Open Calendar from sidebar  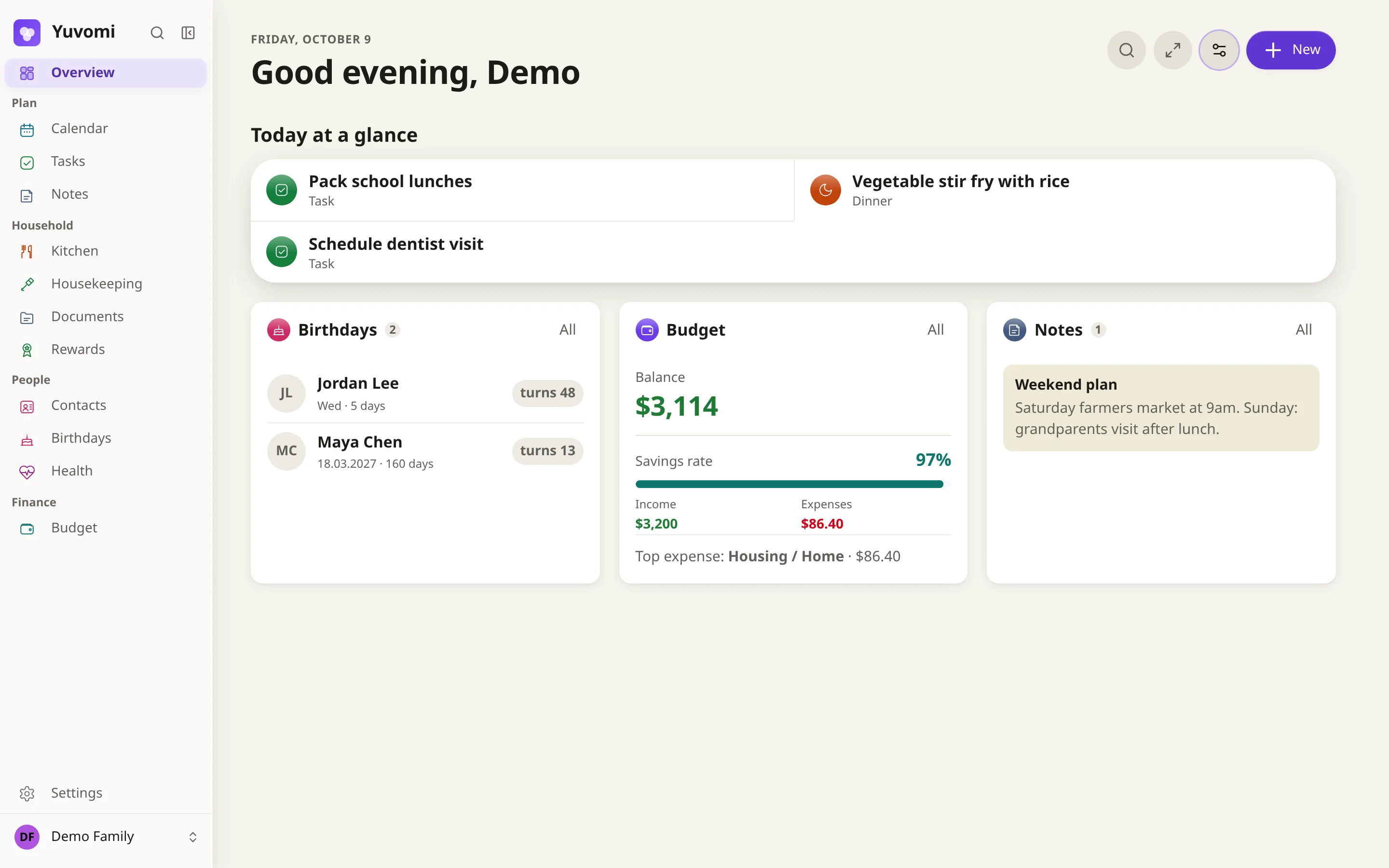point(106,129)
